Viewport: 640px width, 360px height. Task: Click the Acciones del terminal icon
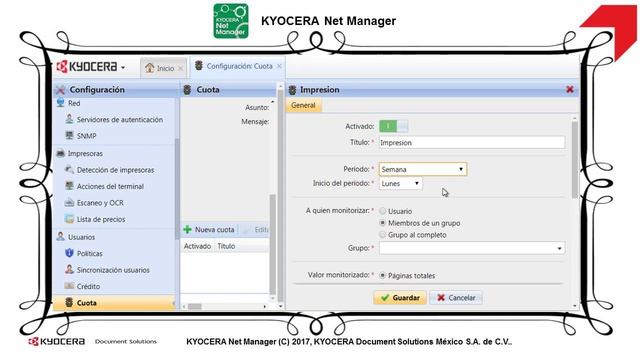point(69,186)
